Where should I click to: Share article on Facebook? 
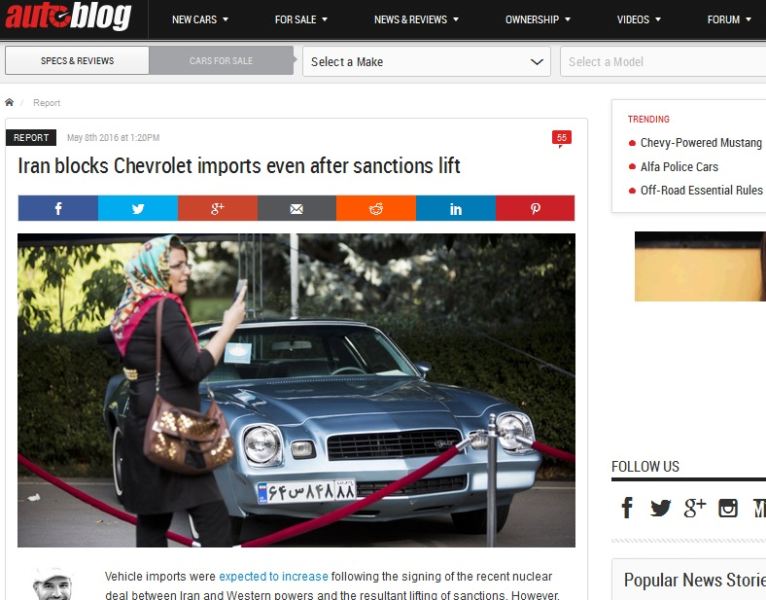pyautogui.click(x=58, y=209)
